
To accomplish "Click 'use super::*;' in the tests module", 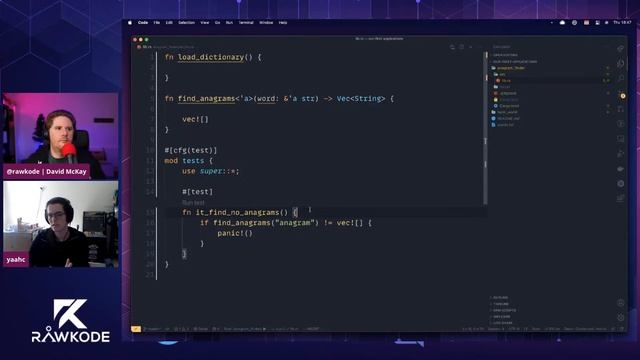I will coord(211,171).
